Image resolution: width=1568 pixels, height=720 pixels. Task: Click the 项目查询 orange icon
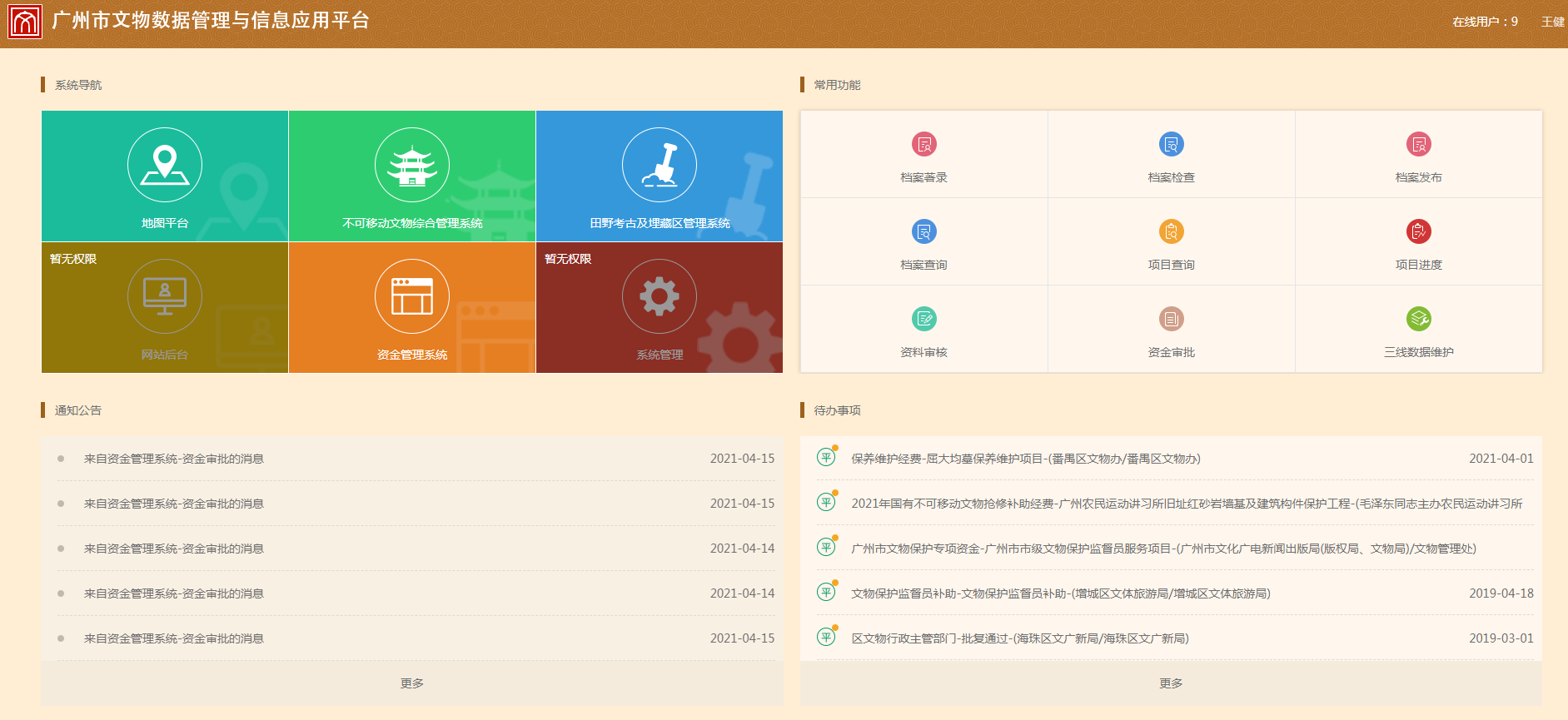tap(1171, 231)
